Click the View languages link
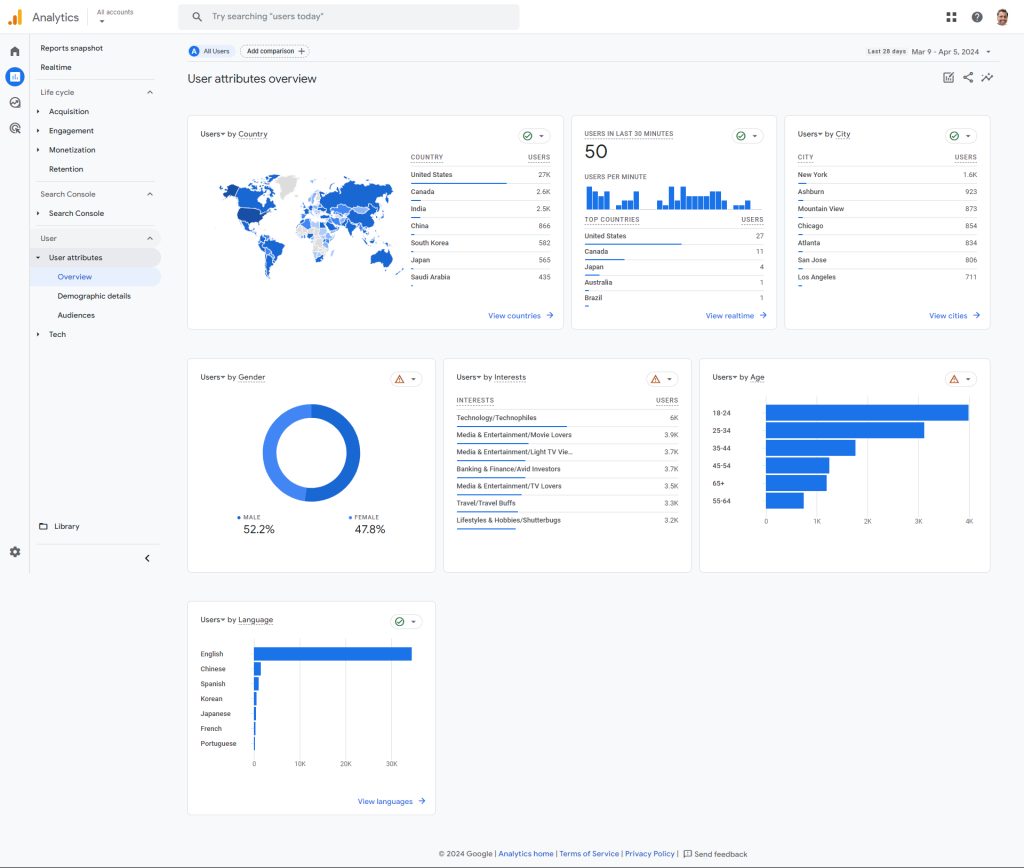 391,801
